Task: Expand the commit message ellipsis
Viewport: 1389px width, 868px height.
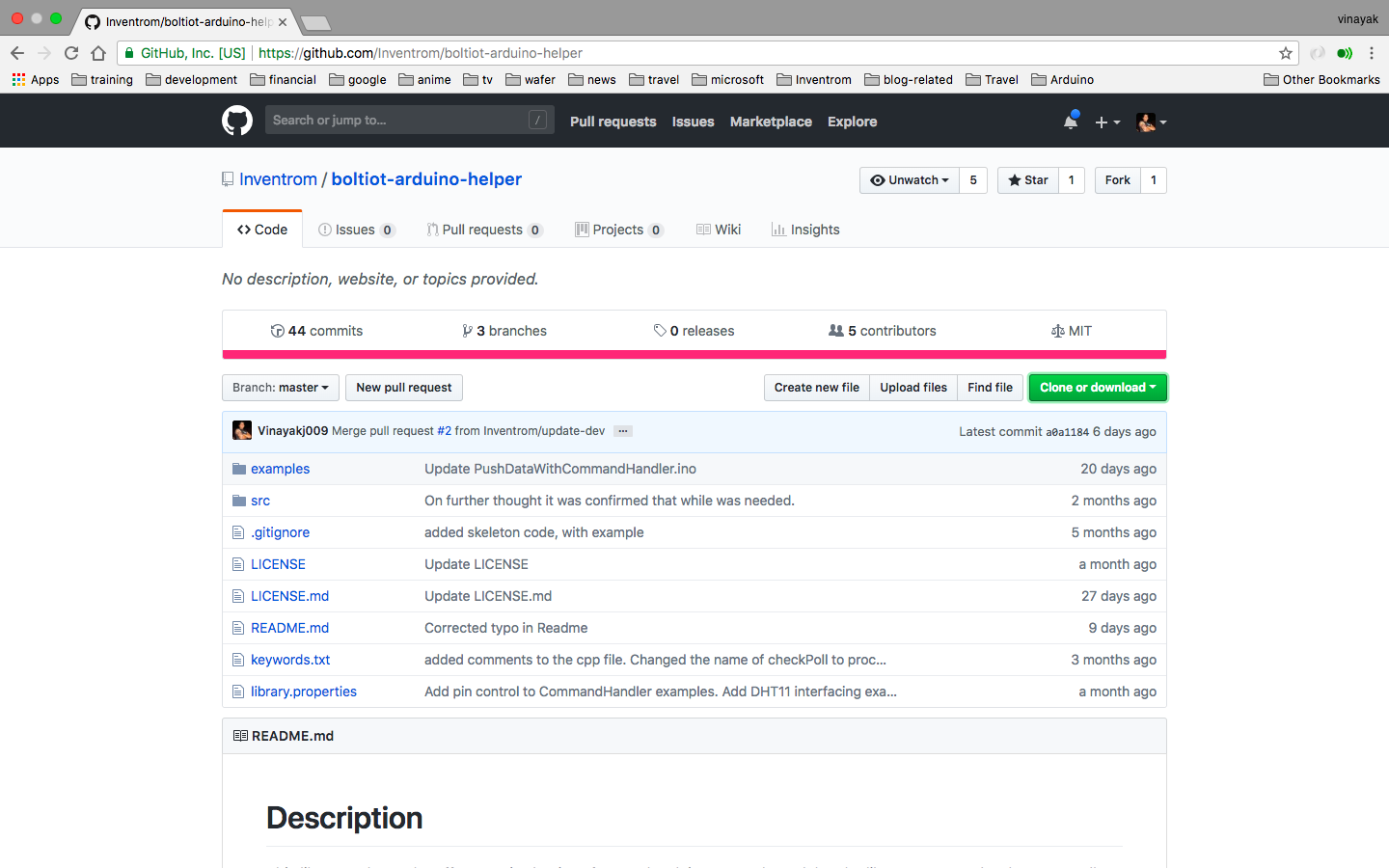Action: [623, 431]
